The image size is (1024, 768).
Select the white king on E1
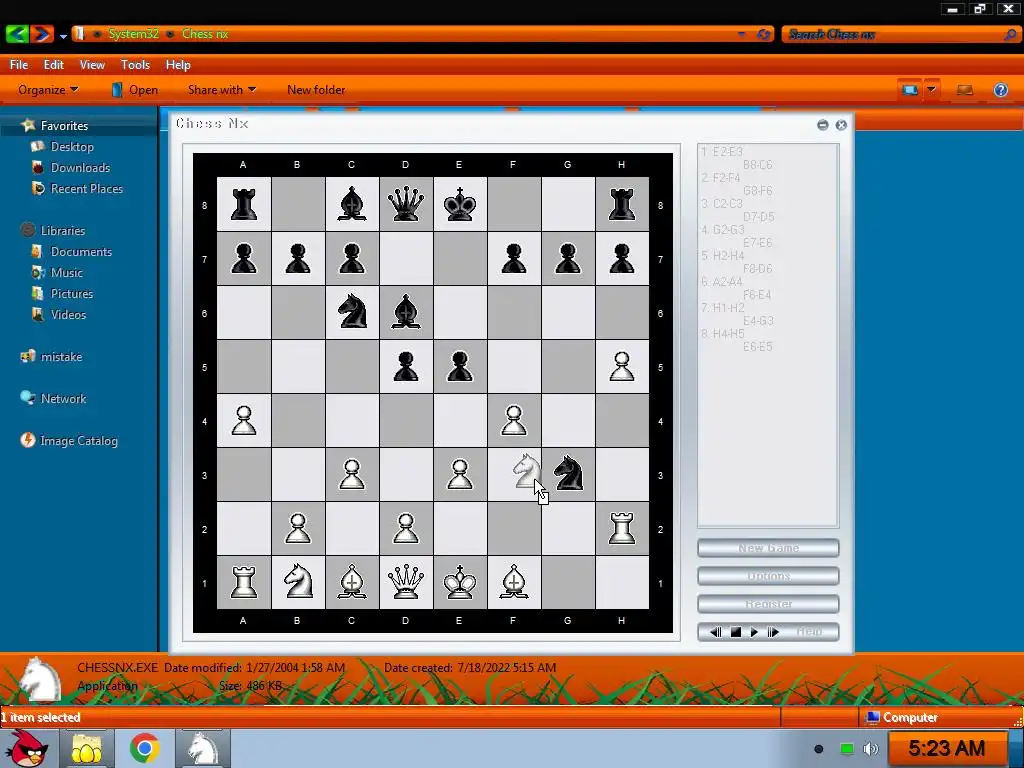tap(460, 582)
